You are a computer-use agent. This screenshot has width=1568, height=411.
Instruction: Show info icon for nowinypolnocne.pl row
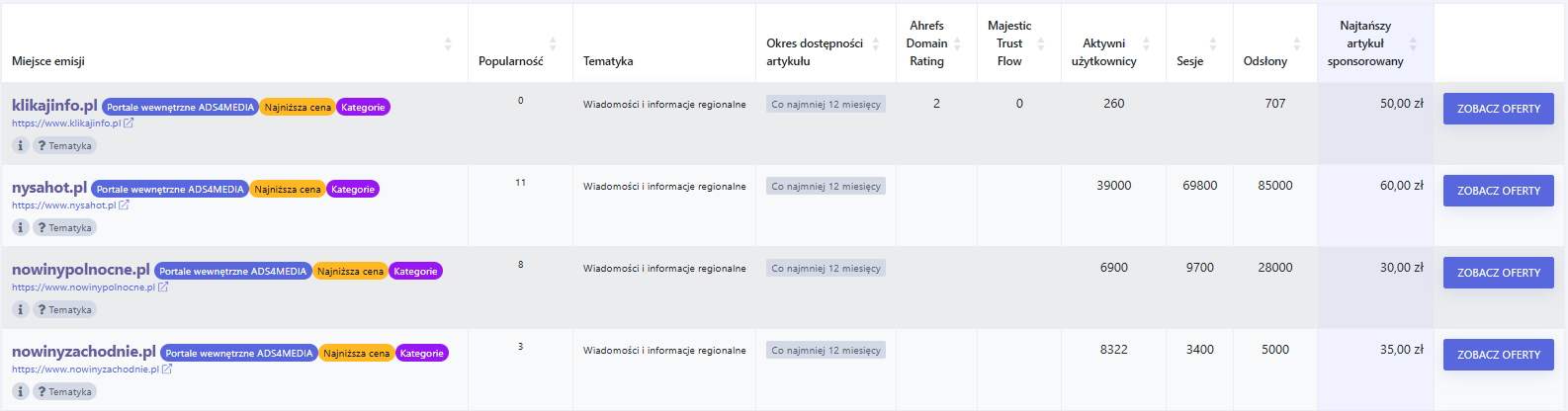point(21,309)
